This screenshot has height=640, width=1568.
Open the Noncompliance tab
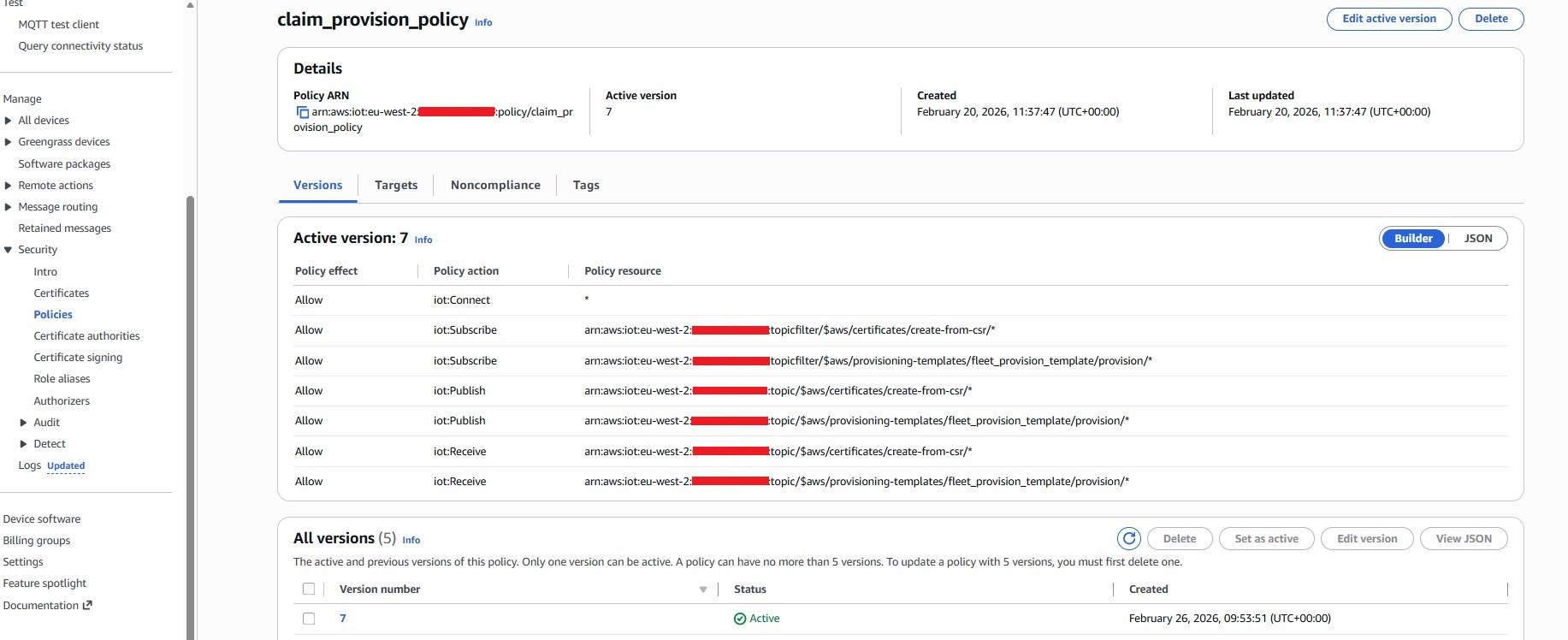click(x=495, y=185)
